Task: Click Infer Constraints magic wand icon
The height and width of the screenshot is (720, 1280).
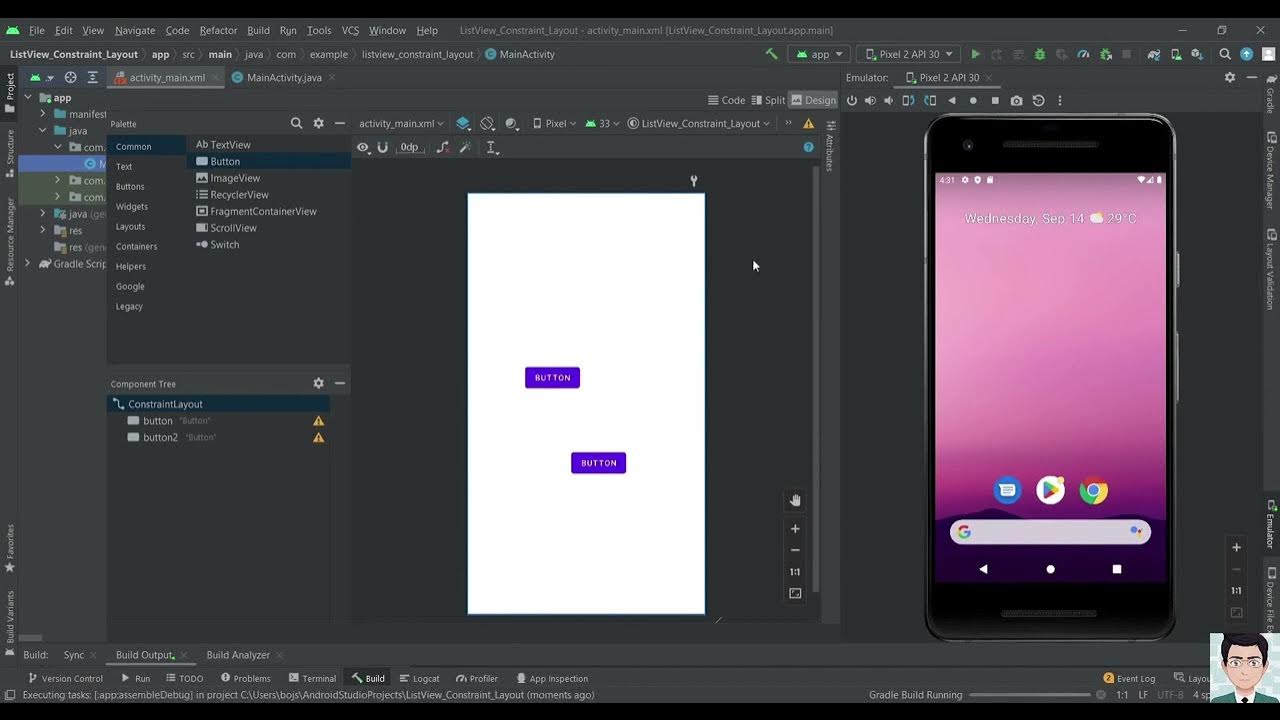Action: pos(465,147)
